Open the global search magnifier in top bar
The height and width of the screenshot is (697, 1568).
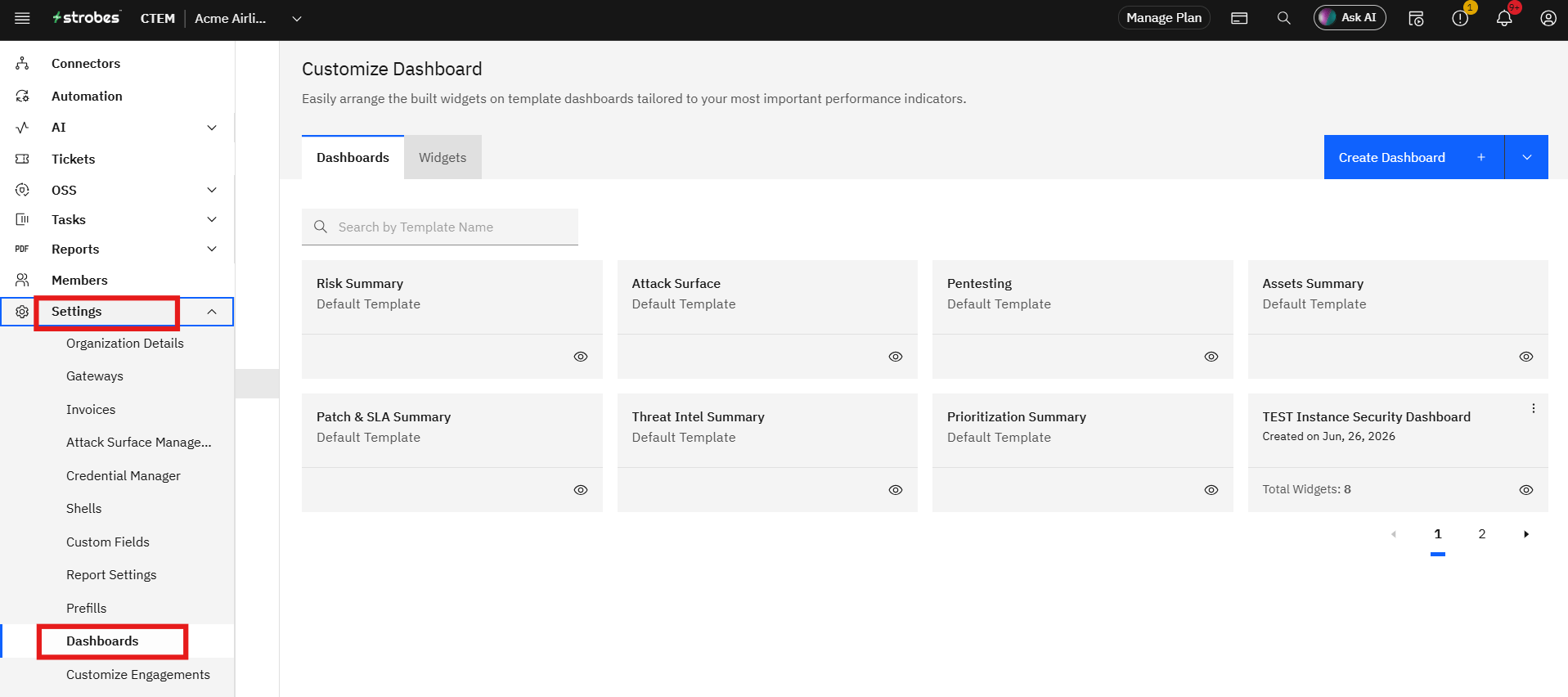pos(1284,18)
